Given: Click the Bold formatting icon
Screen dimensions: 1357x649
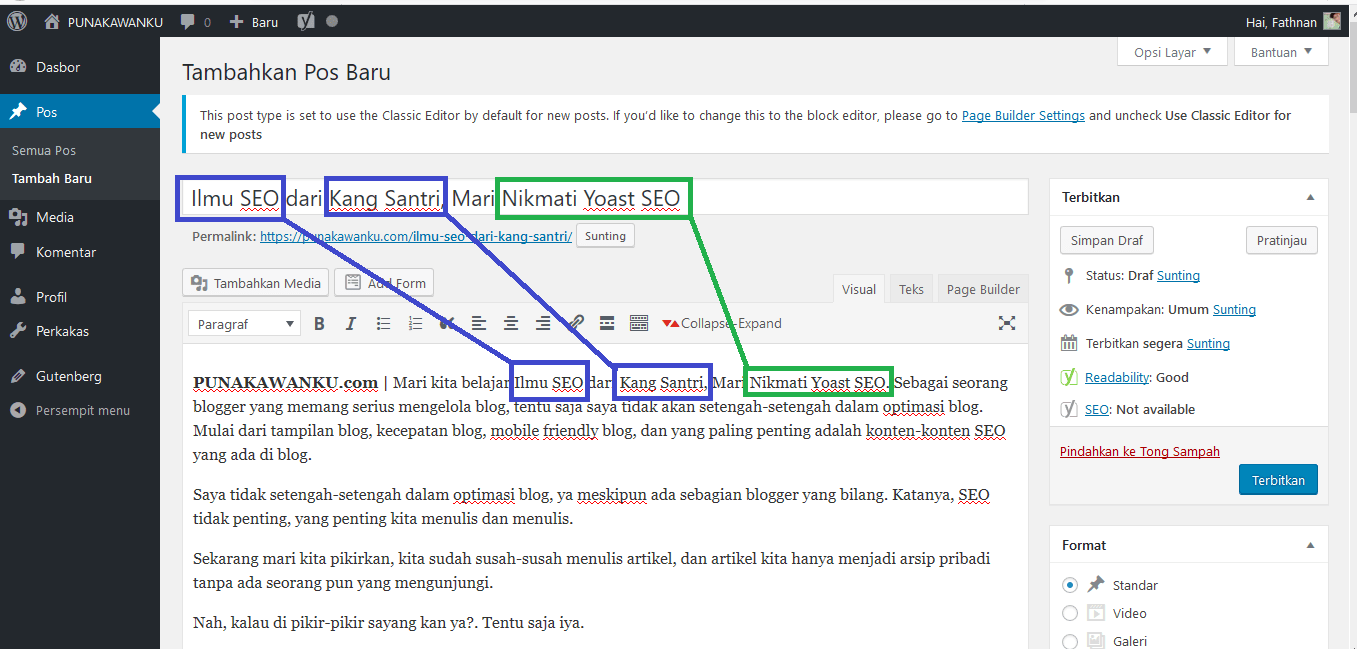Looking at the screenshot, I should coord(319,323).
